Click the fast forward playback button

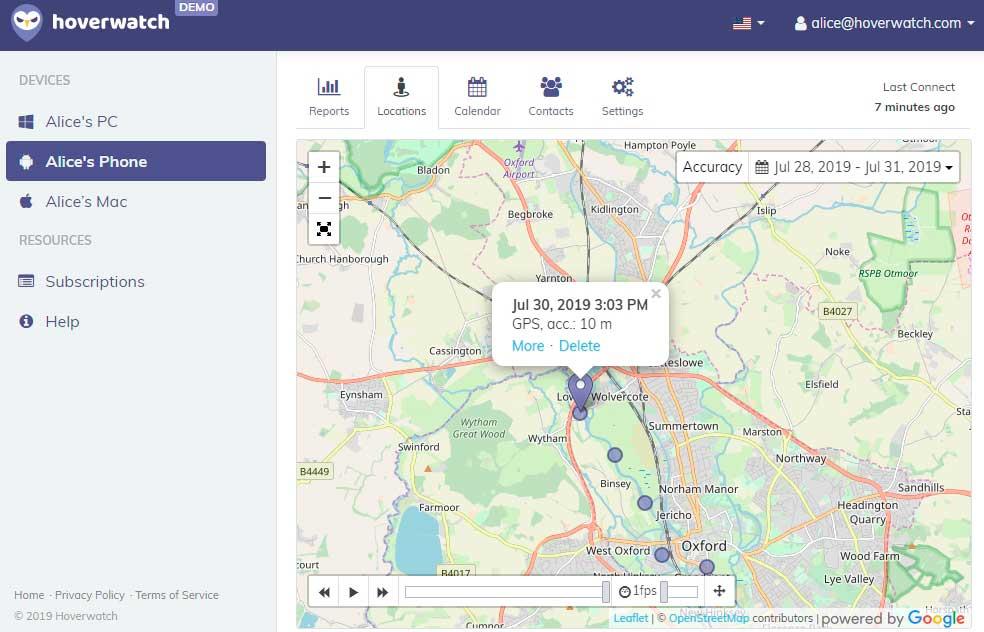coord(382,592)
